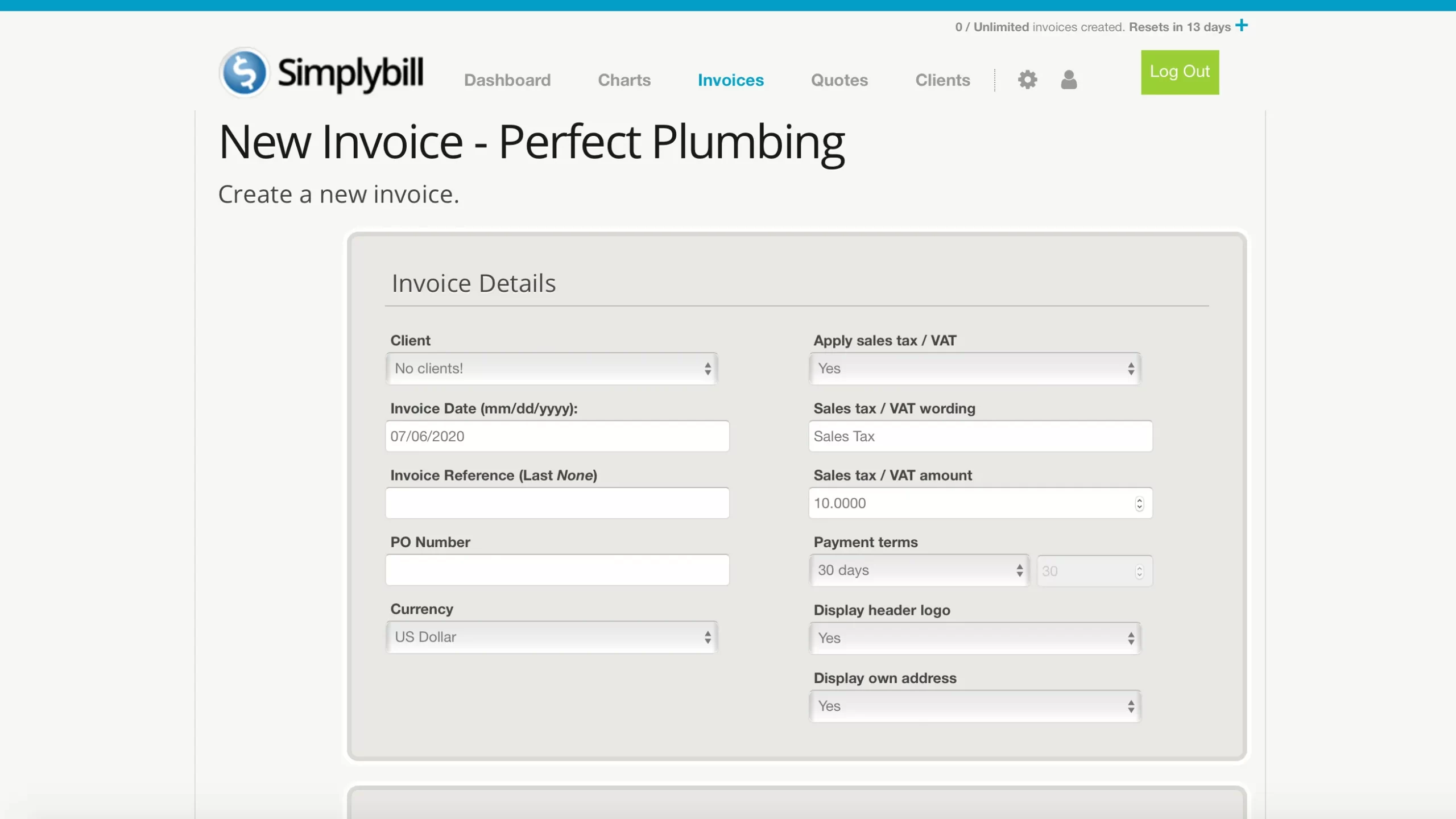The height and width of the screenshot is (819, 1456).
Task: Switch to the Quotes section
Action: (839, 80)
